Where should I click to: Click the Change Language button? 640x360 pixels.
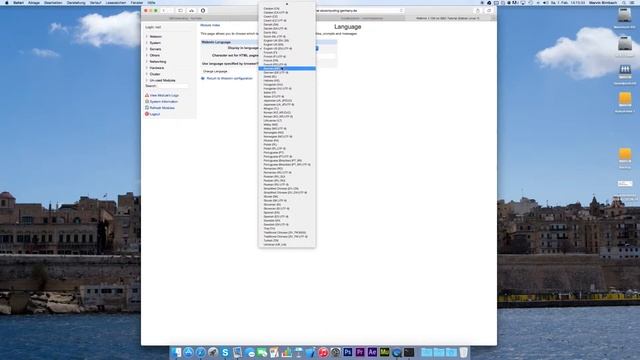(215, 71)
